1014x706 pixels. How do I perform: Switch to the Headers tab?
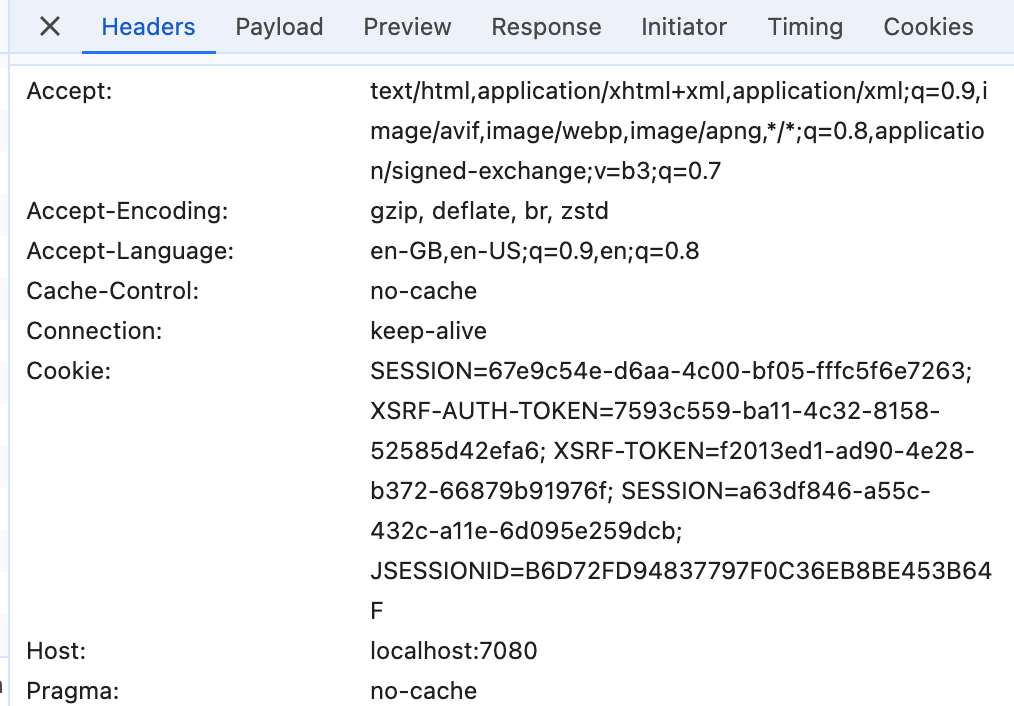pyautogui.click(x=149, y=27)
